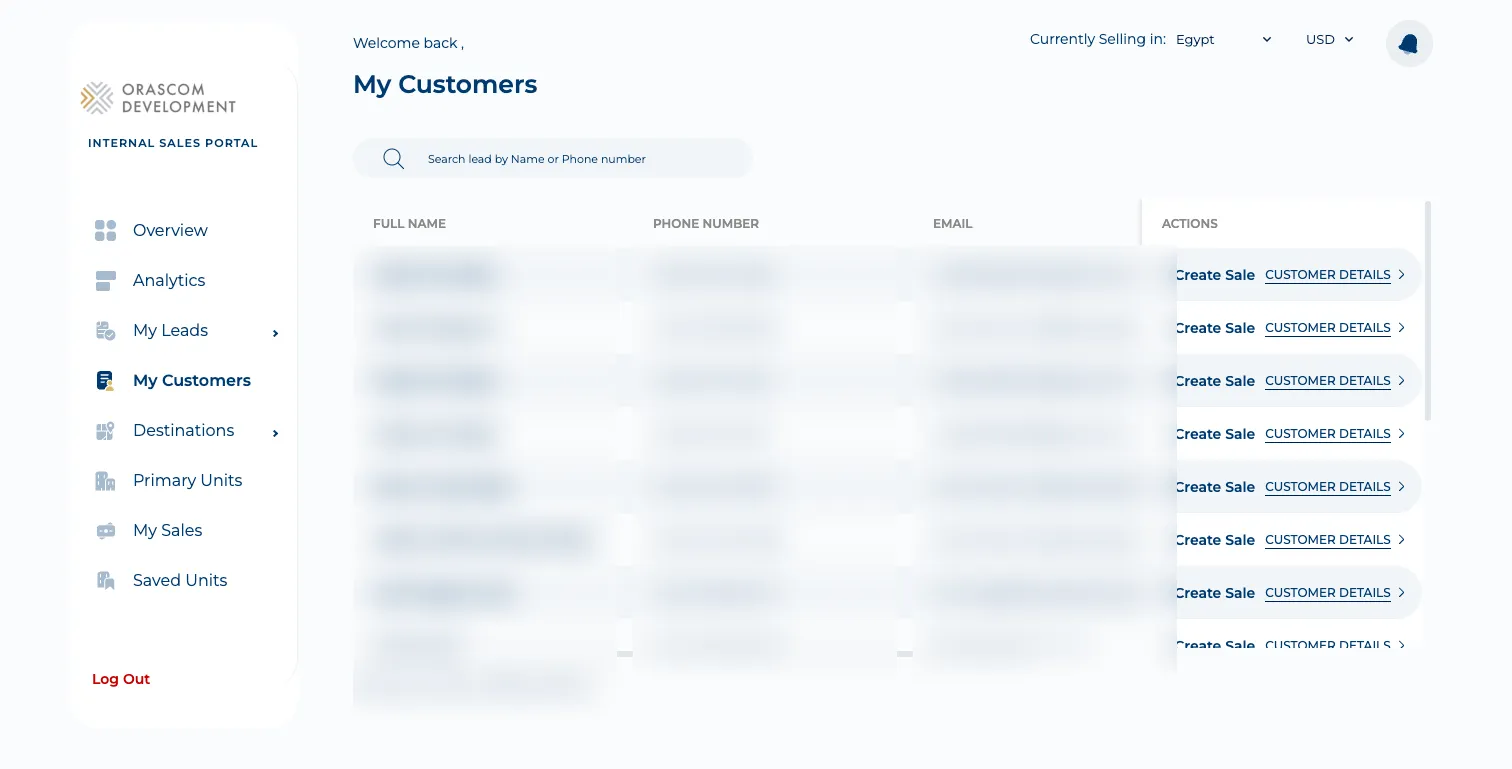1512x769 pixels.
Task: Open My Sales page
Action: tap(167, 531)
